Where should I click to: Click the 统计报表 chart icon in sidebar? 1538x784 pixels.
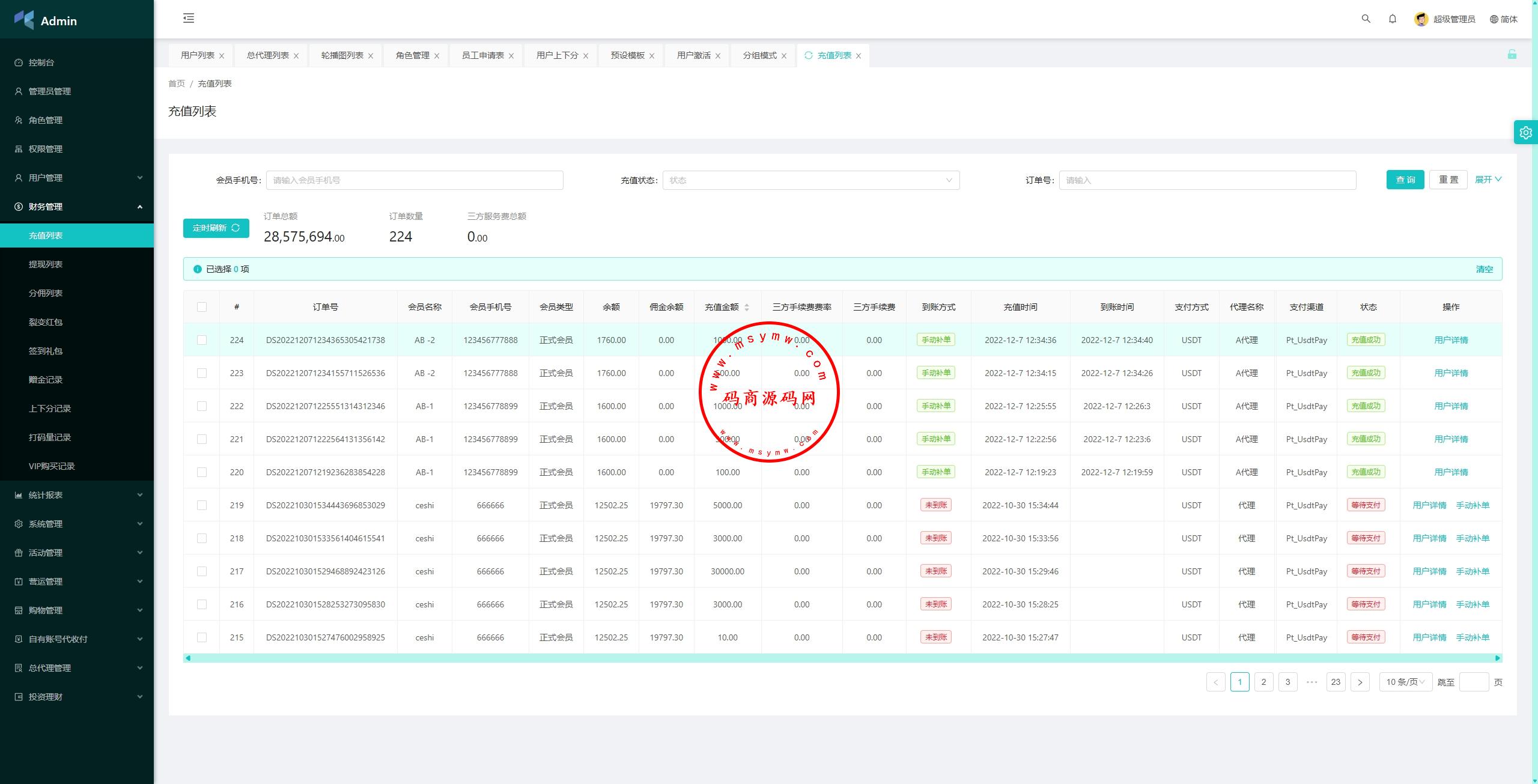click(x=19, y=495)
